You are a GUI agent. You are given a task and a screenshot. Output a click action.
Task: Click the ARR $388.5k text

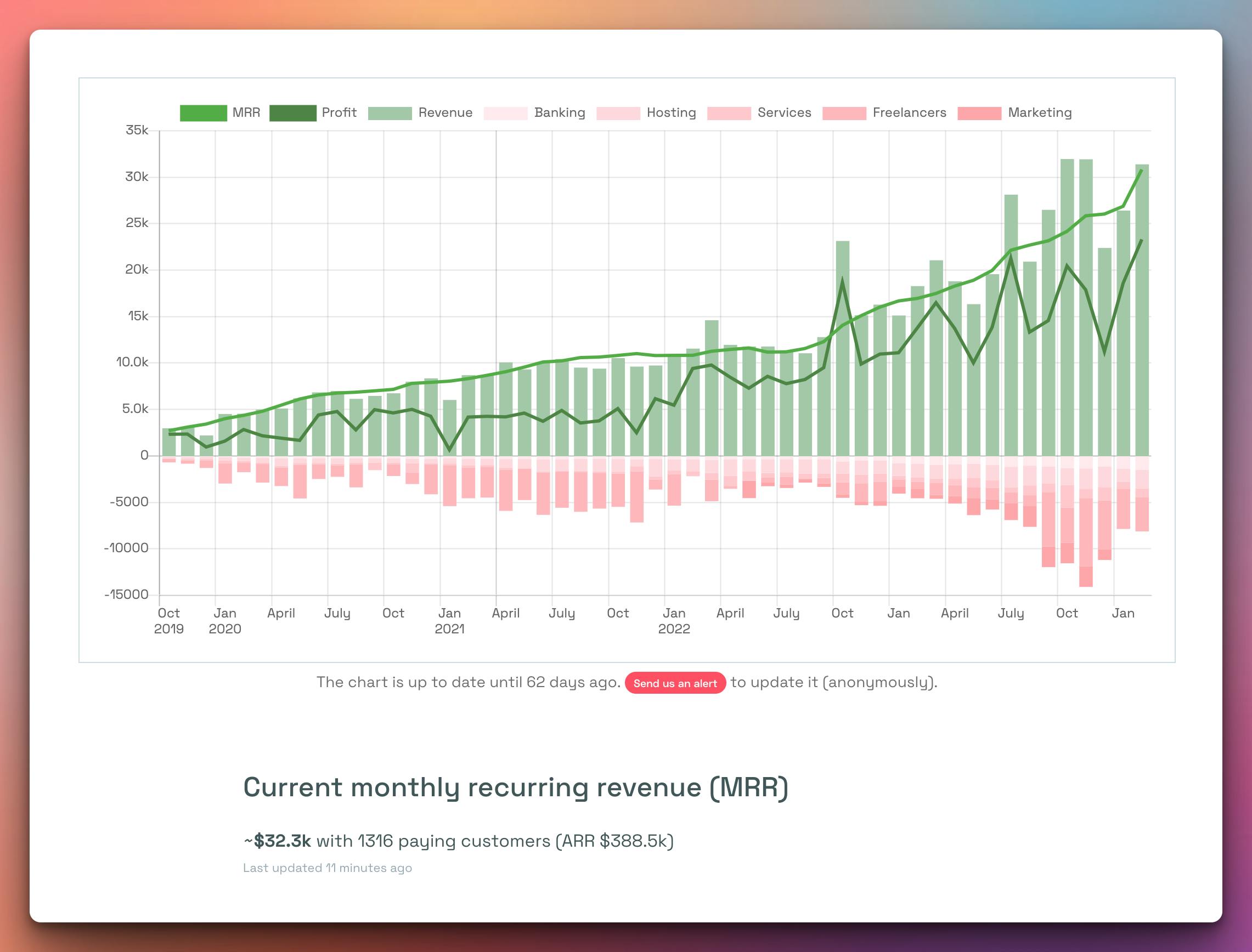[x=615, y=841]
